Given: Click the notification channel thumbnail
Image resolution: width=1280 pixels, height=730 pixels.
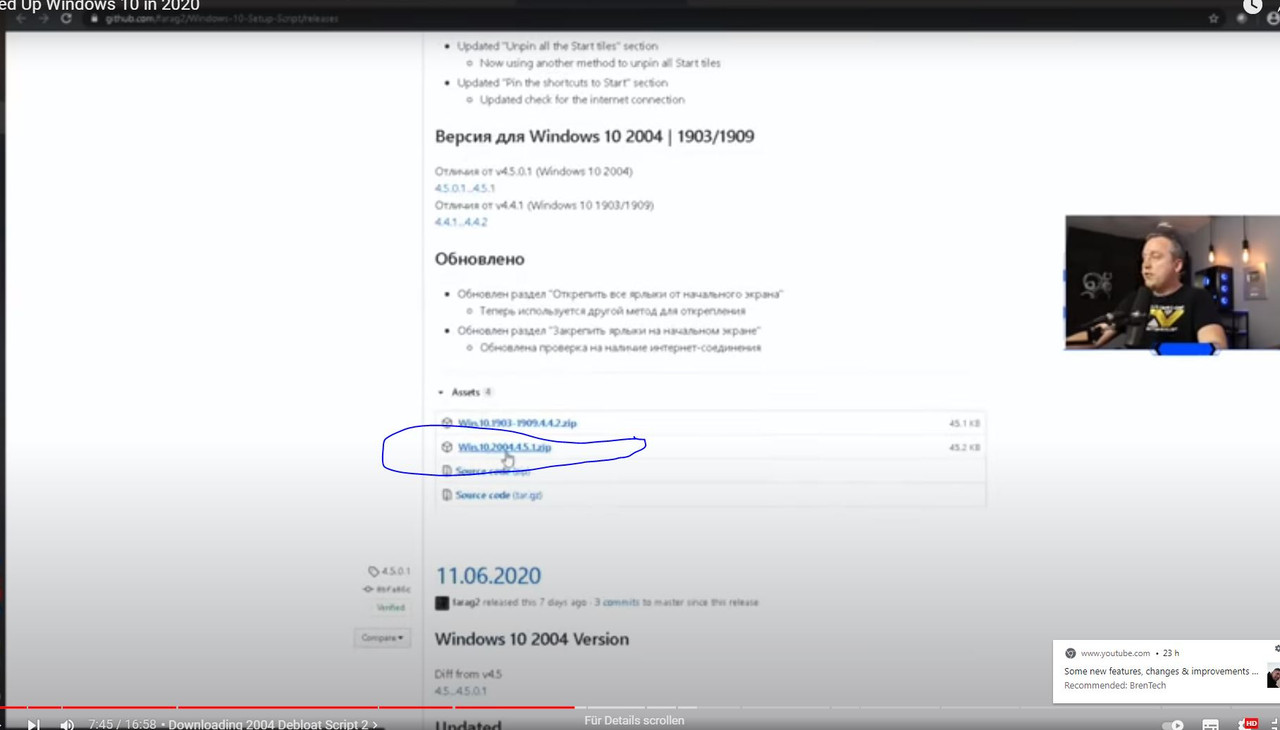Looking at the screenshot, I should [x=1273, y=676].
